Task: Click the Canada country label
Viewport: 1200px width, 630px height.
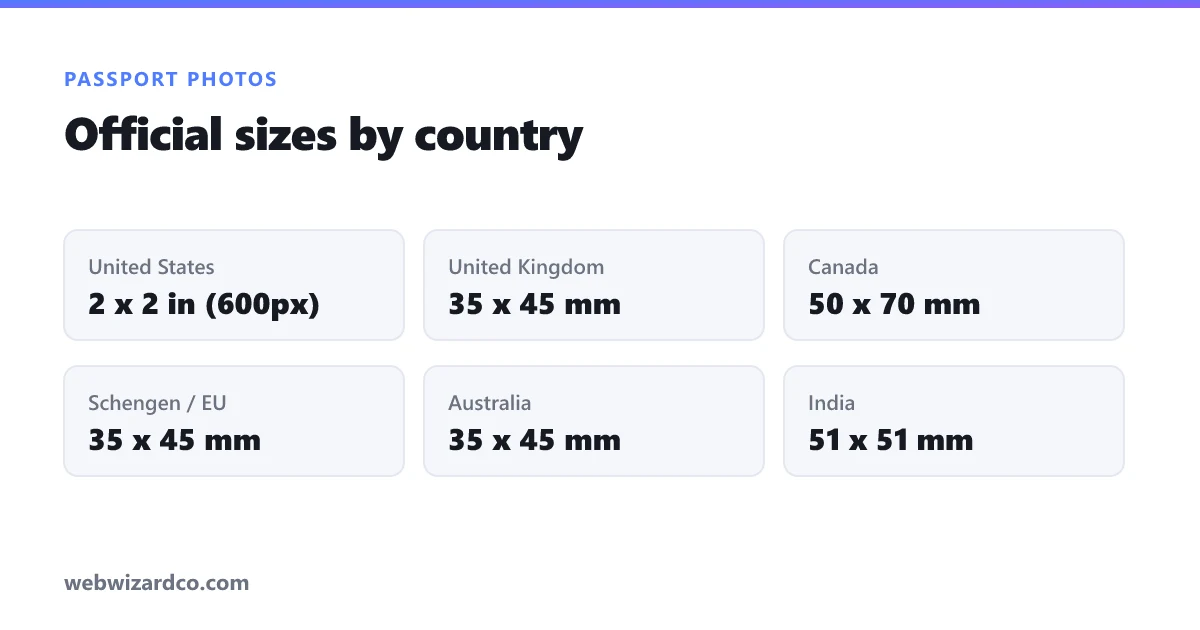Action: 843,267
